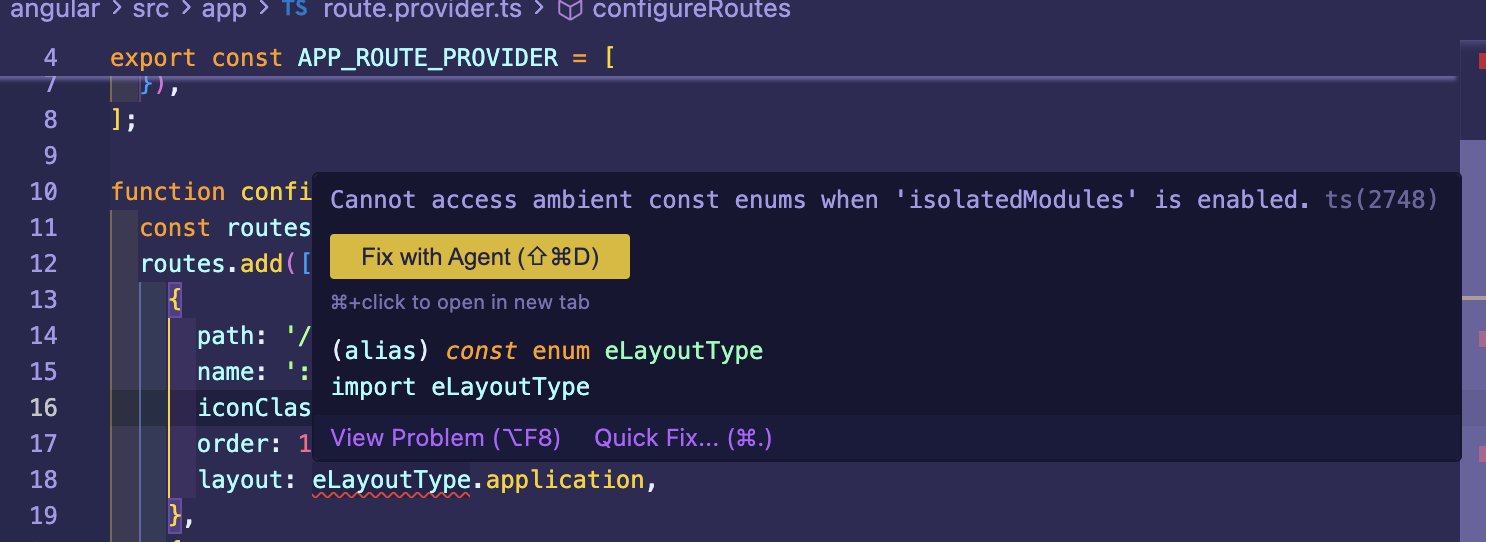Click the function keyword on line 10

pyautogui.click(x=168, y=192)
